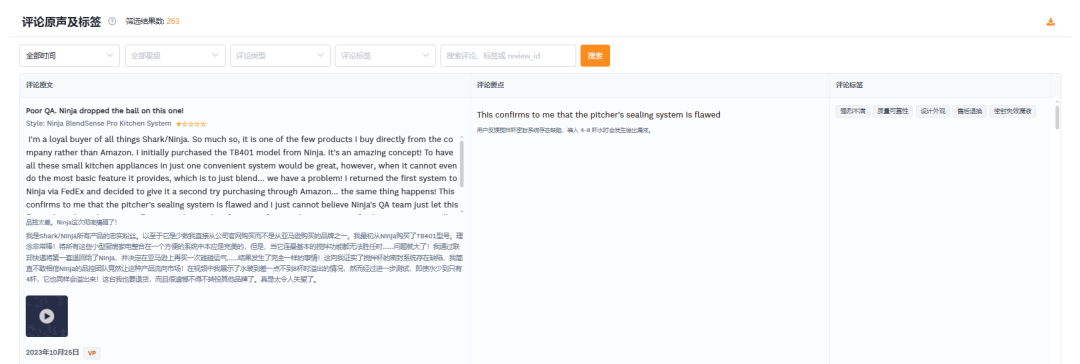This screenshot has width=1080, height=364.
Task: Click the Chinese translation paragraph of the review
Action: 245,257
